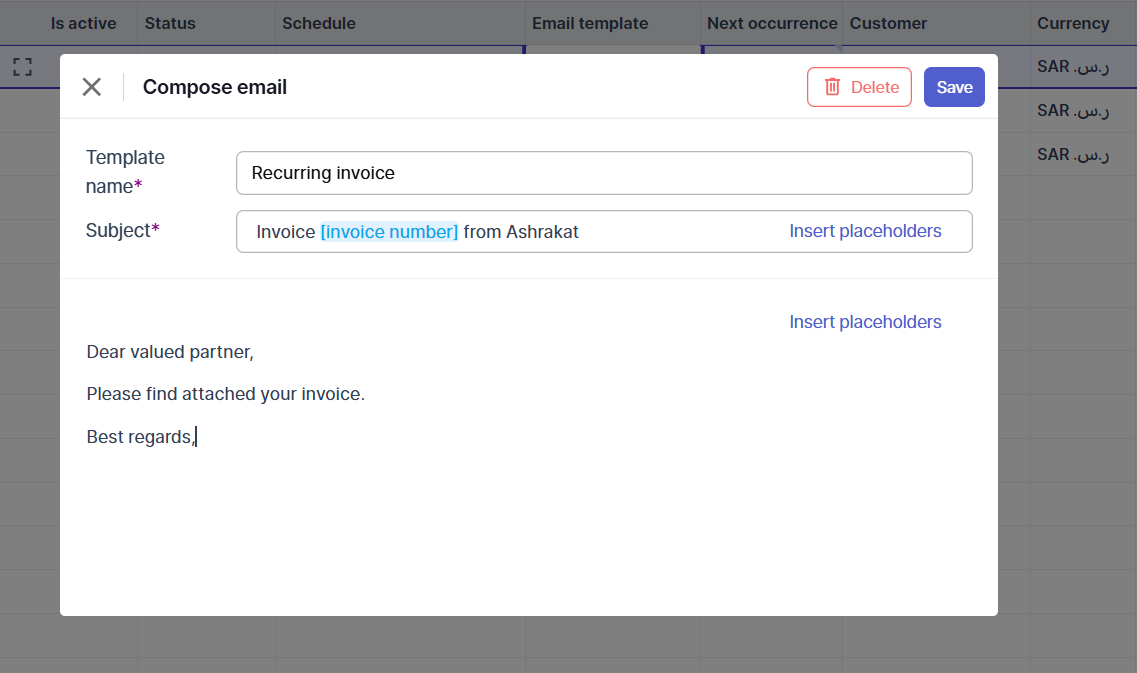
Task: Select the Customer column header
Action: point(888,23)
